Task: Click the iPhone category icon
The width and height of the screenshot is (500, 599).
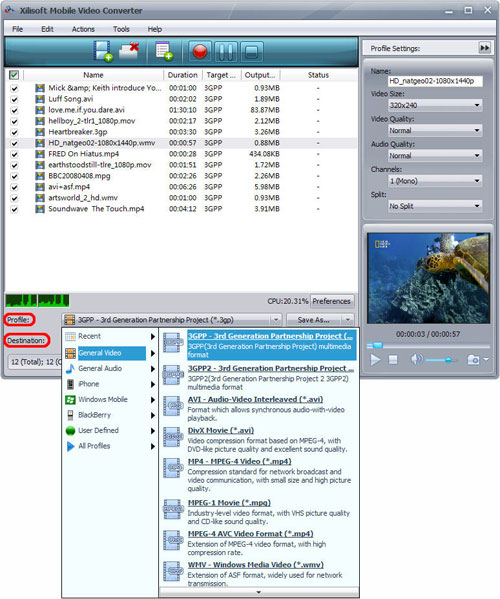Action: [71, 384]
